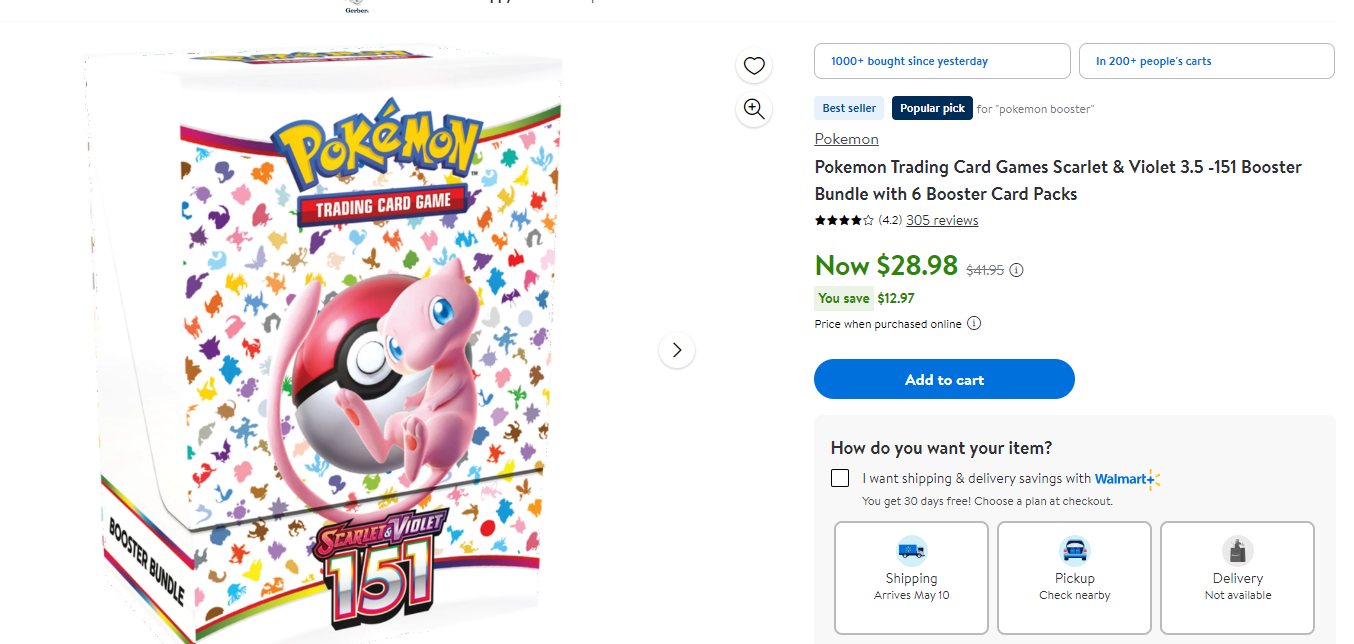Click 1000+ bought since yesterday tag
Screen dimensions: 1354x644
pyautogui.click(x=942, y=61)
